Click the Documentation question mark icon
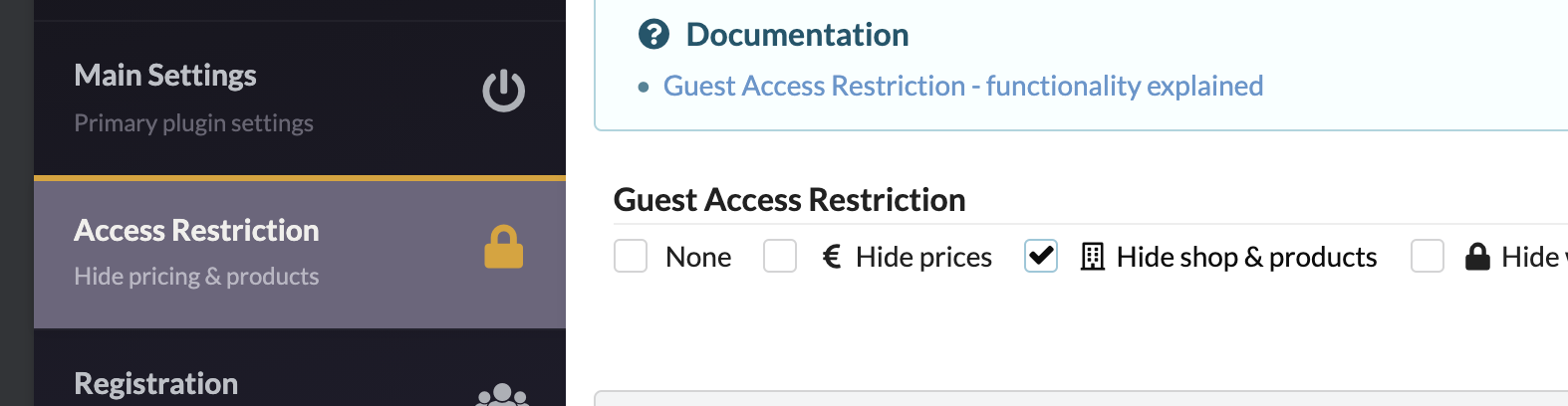1568x406 pixels. pyautogui.click(x=653, y=35)
